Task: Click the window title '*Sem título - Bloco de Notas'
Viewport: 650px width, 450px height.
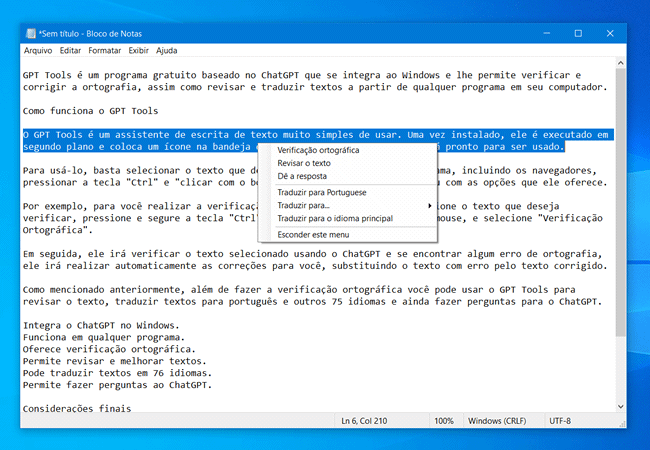Action: click(90, 34)
